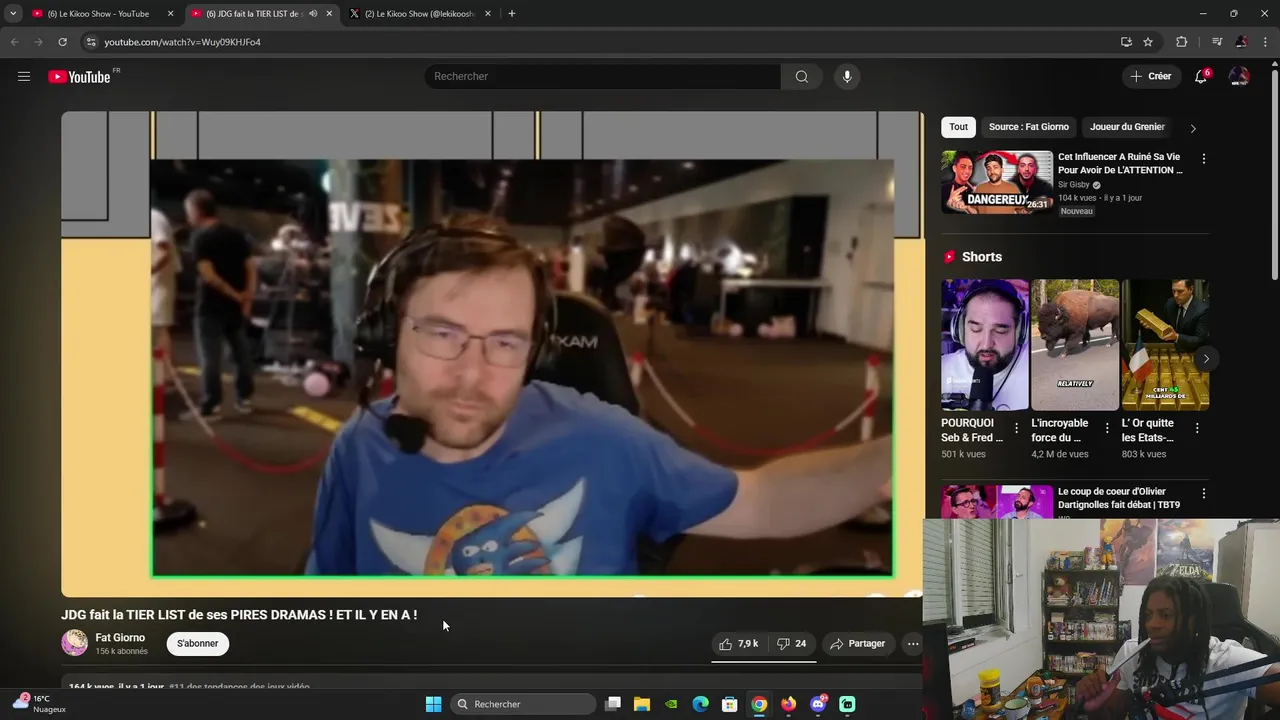Click the video player to pause
Viewport: 1280px width, 720px height.
492,354
